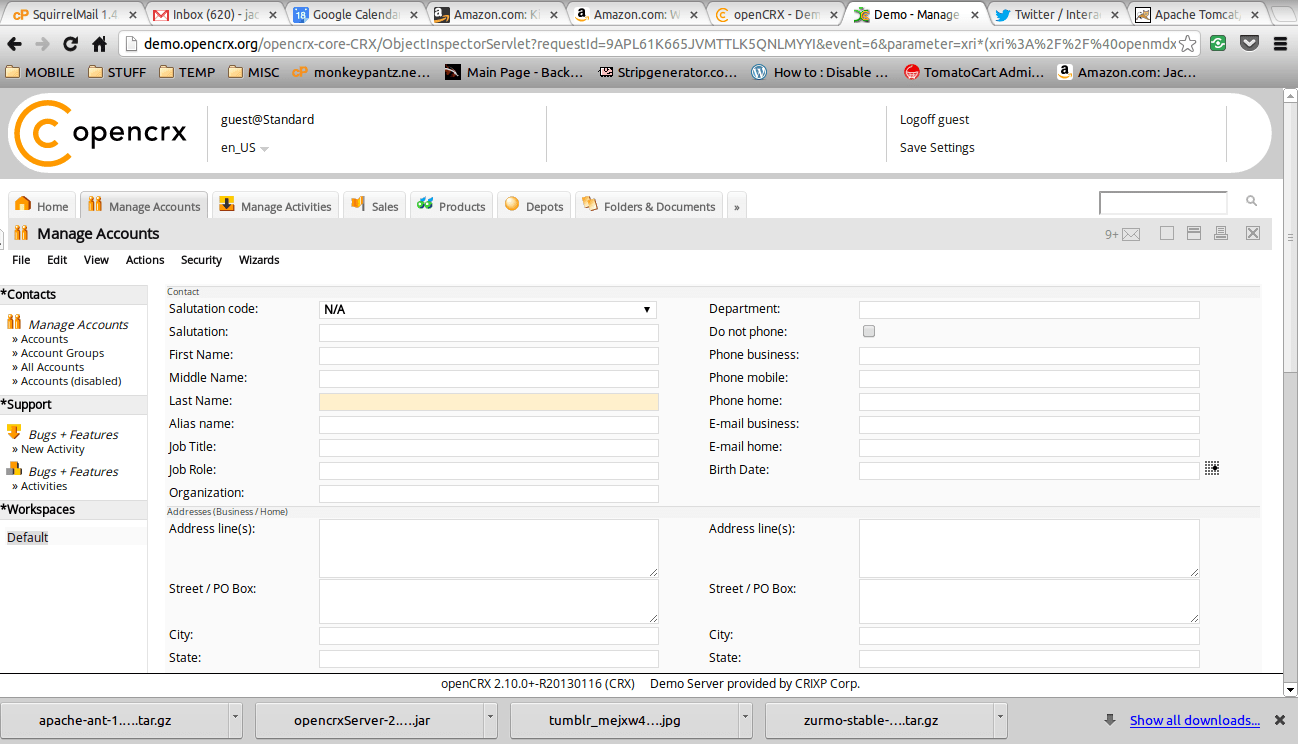Open the Account Groups link in sidebar
Image resolution: width=1298 pixels, height=744 pixels.
click(62, 353)
